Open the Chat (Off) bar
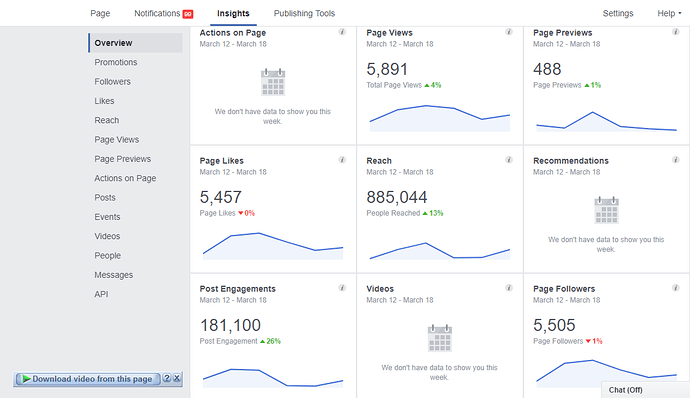The image size is (690, 398). tap(645, 390)
